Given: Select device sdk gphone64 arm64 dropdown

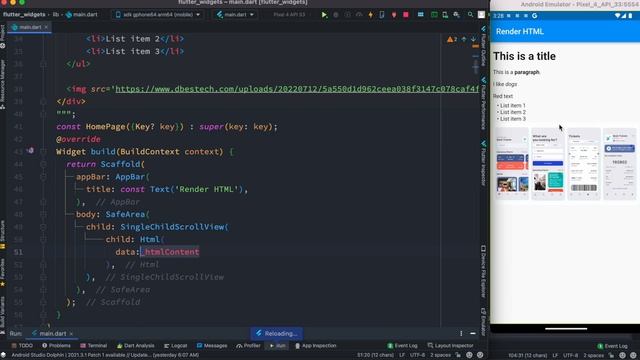Looking at the screenshot, I should coord(158,15).
